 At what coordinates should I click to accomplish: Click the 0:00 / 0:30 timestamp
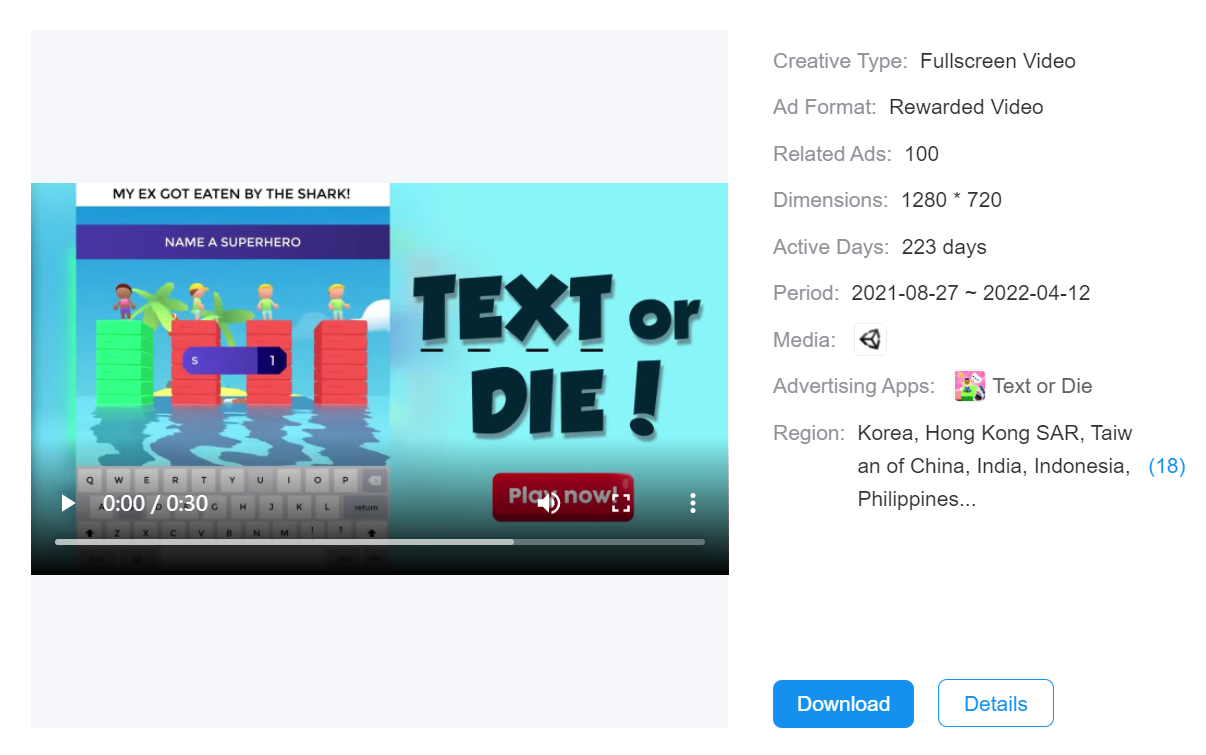coord(155,503)
